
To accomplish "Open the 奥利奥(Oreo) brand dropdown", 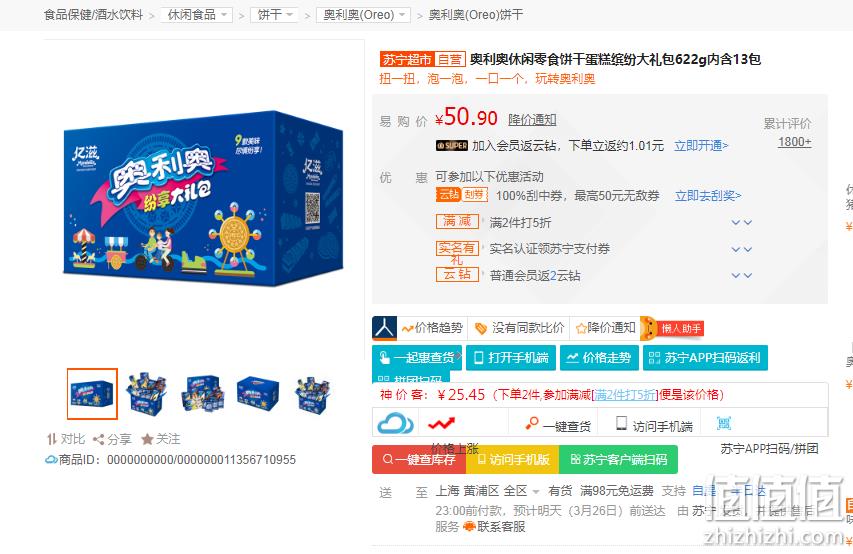I will [363, 15].
